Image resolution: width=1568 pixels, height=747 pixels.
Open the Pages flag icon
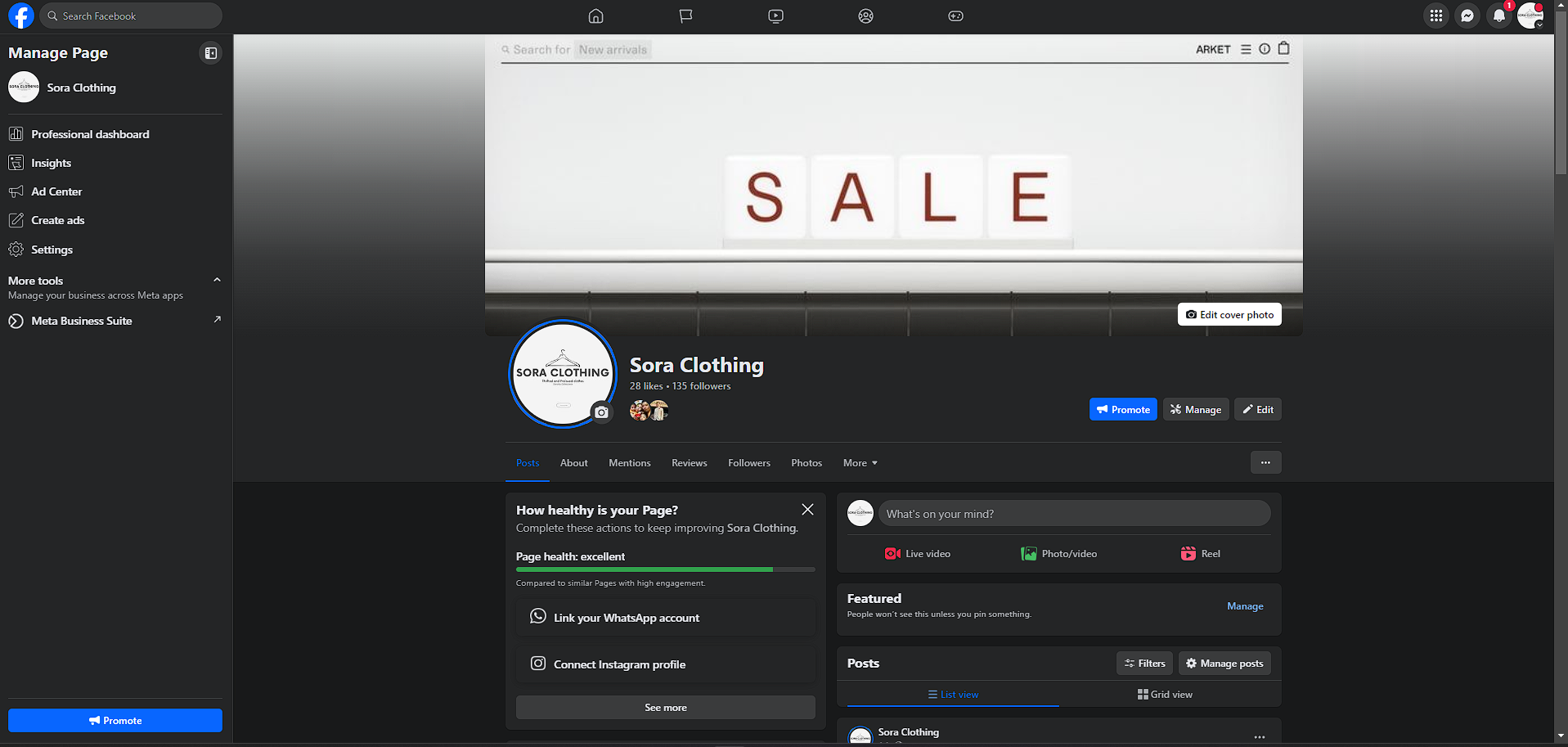(685, 16)
